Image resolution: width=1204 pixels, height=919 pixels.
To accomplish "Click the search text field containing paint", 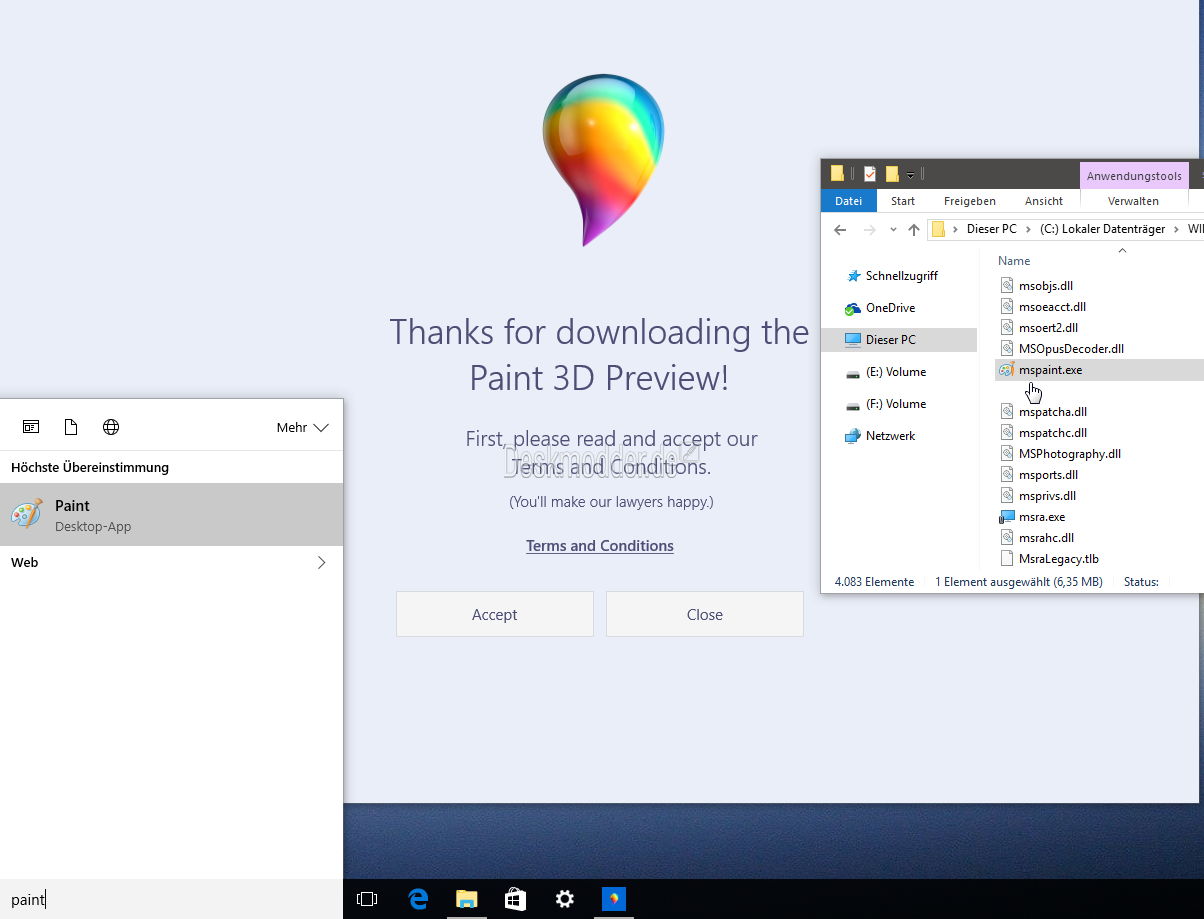I will click(171, 899).
